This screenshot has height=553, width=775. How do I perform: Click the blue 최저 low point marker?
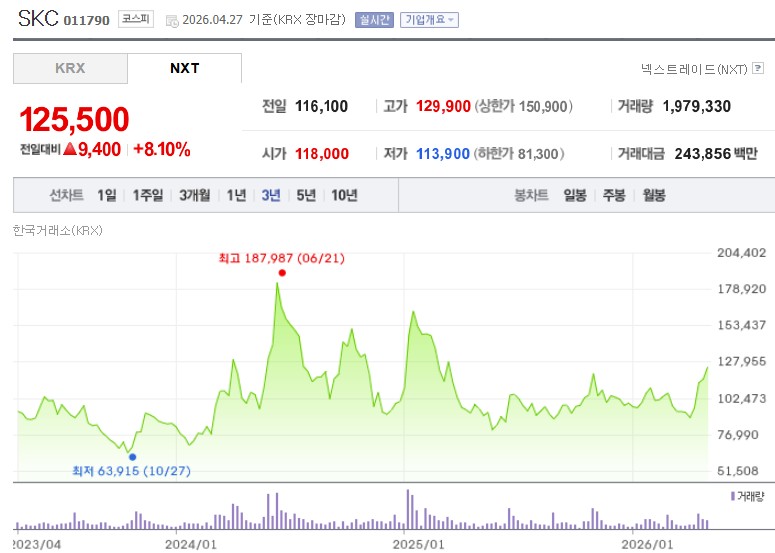point(132,457)
